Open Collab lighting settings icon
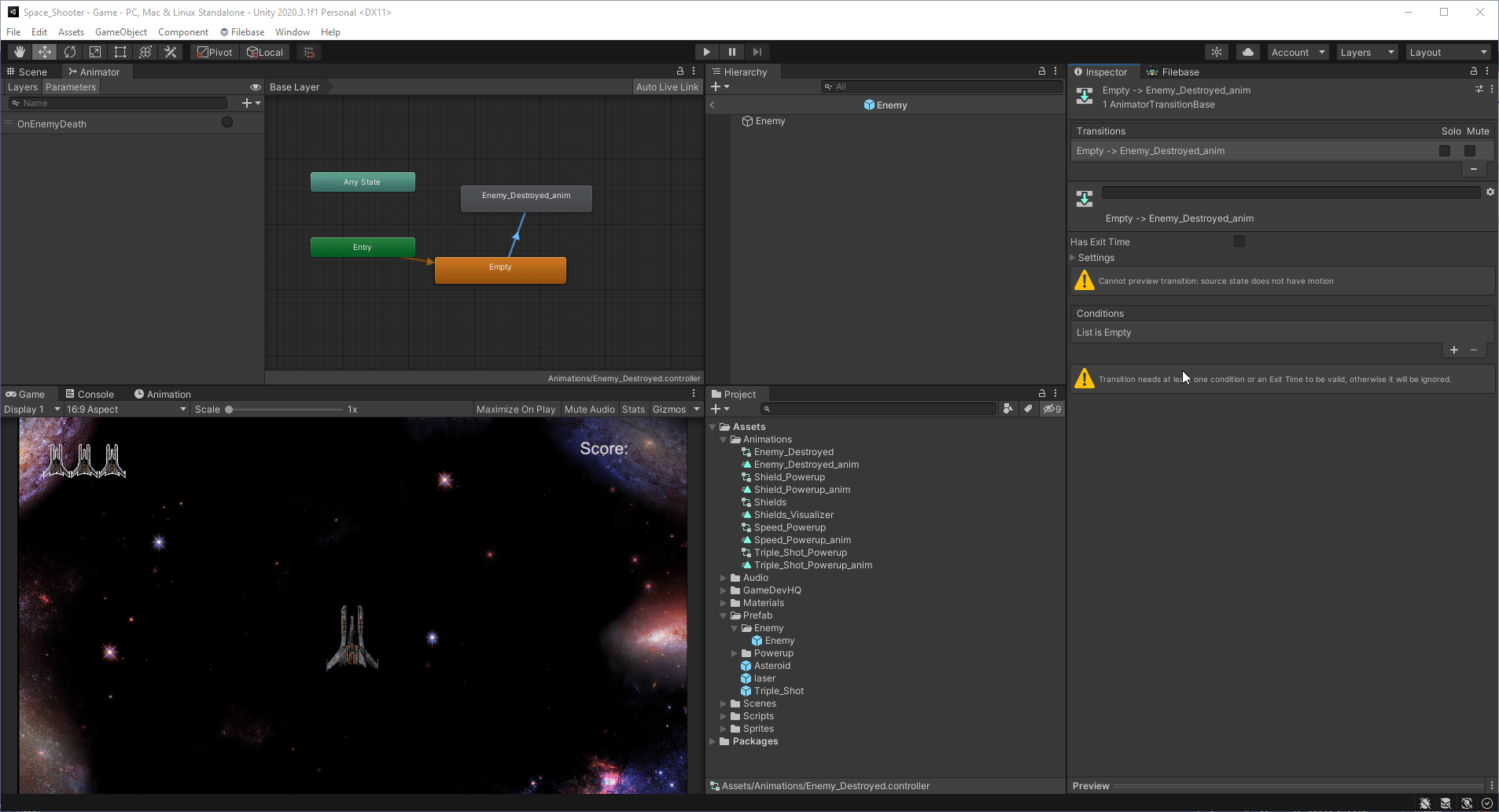The width and height of the screenshot is (1499, 812). coord(1217,52)
